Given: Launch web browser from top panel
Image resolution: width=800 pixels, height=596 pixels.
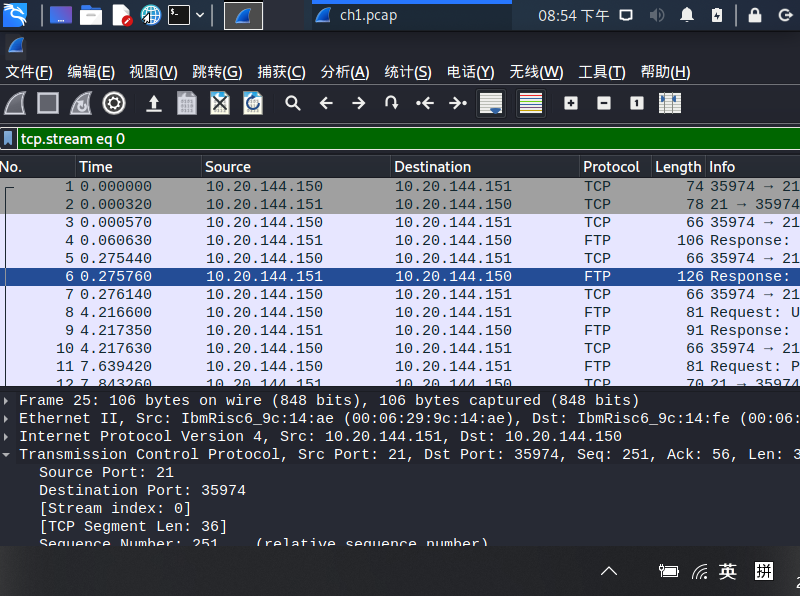Looking at the screenshot, I should (151, 15).
